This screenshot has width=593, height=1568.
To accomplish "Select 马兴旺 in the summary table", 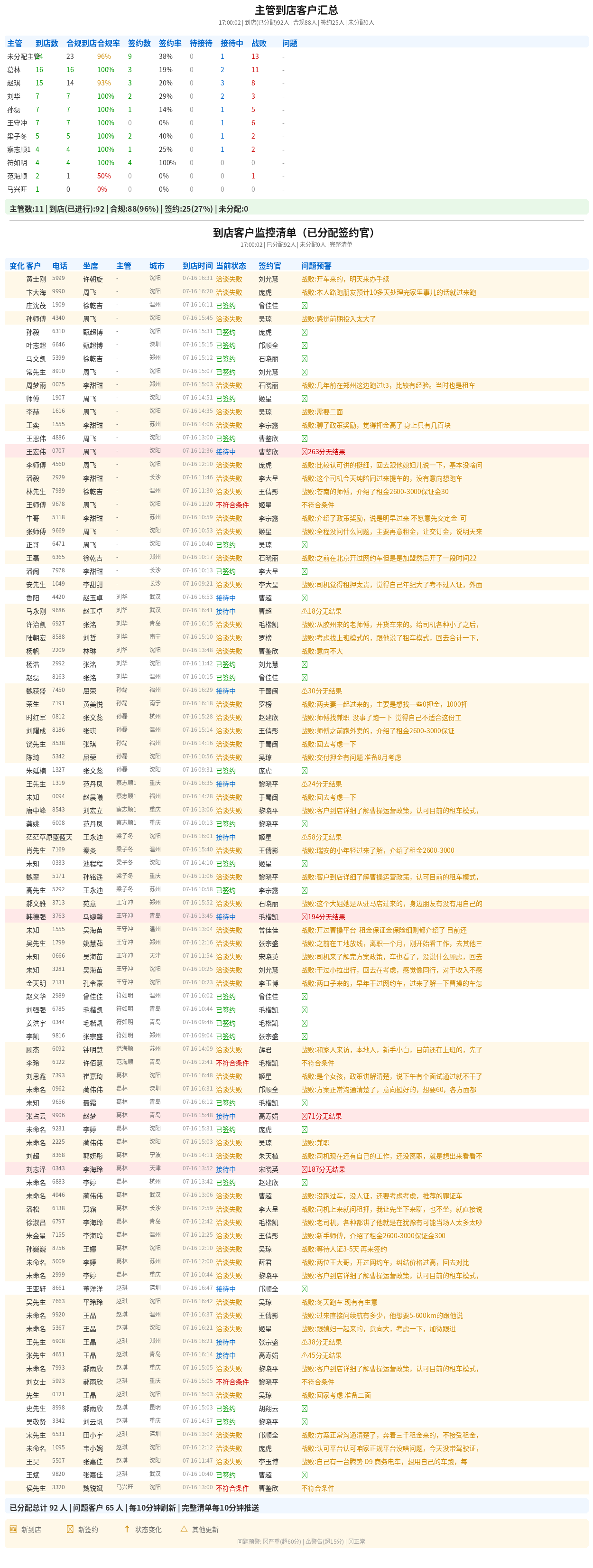I will tap(17, 189).
